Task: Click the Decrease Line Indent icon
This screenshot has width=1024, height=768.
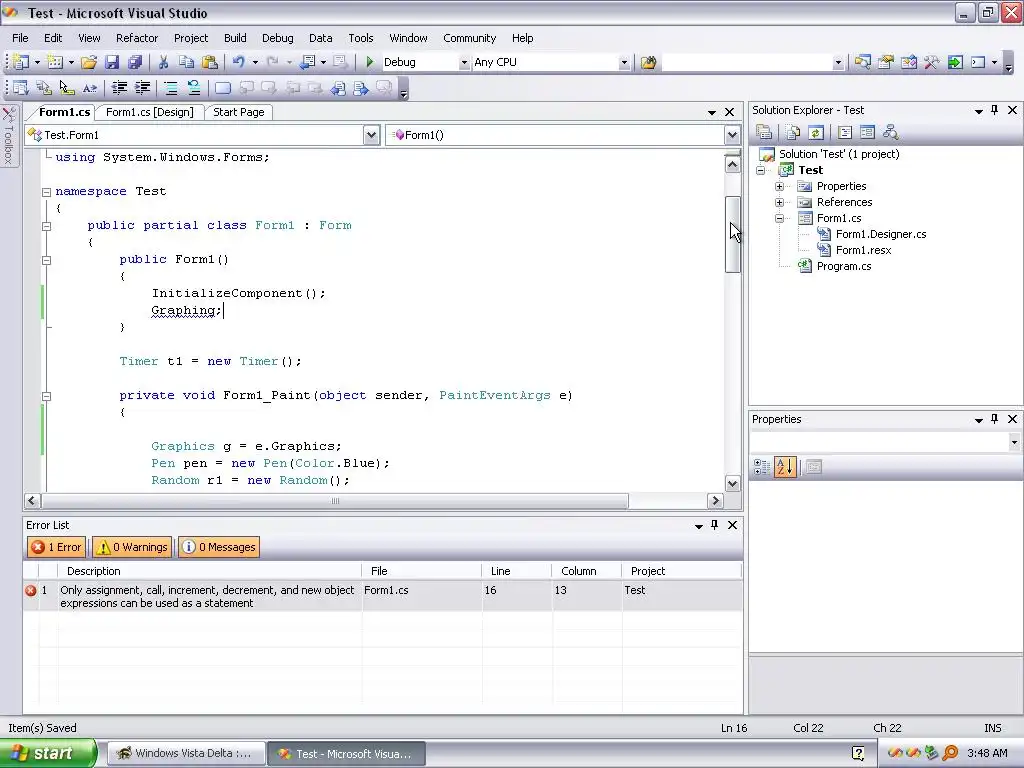Action: point(119,88)
